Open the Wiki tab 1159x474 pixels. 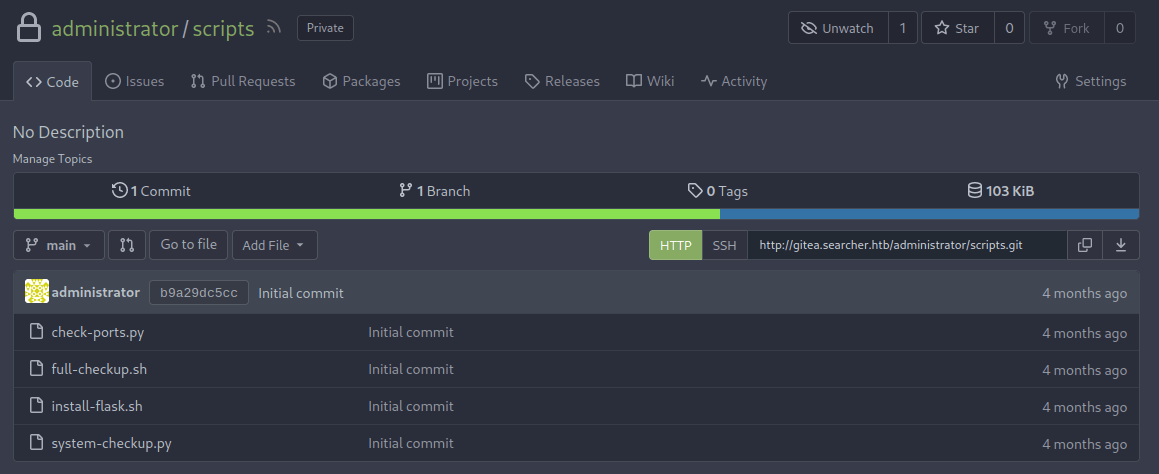(650, 81)
